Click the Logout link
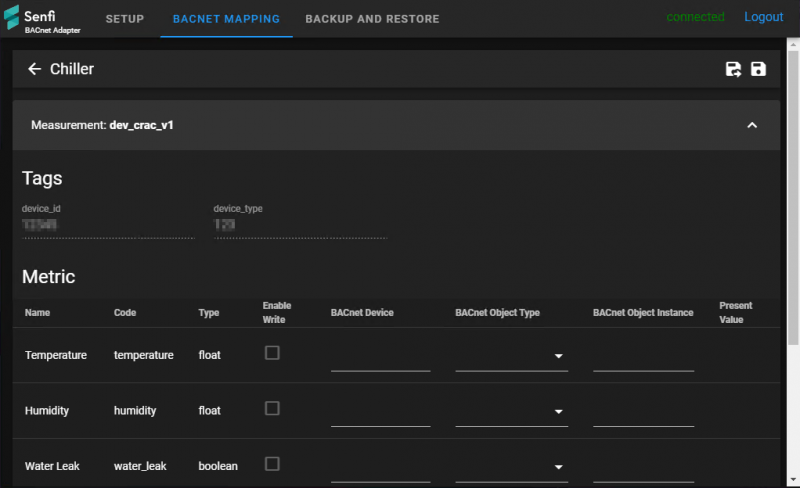The width and height of the screenshot is (800, 488). click(x=763, y=17)
